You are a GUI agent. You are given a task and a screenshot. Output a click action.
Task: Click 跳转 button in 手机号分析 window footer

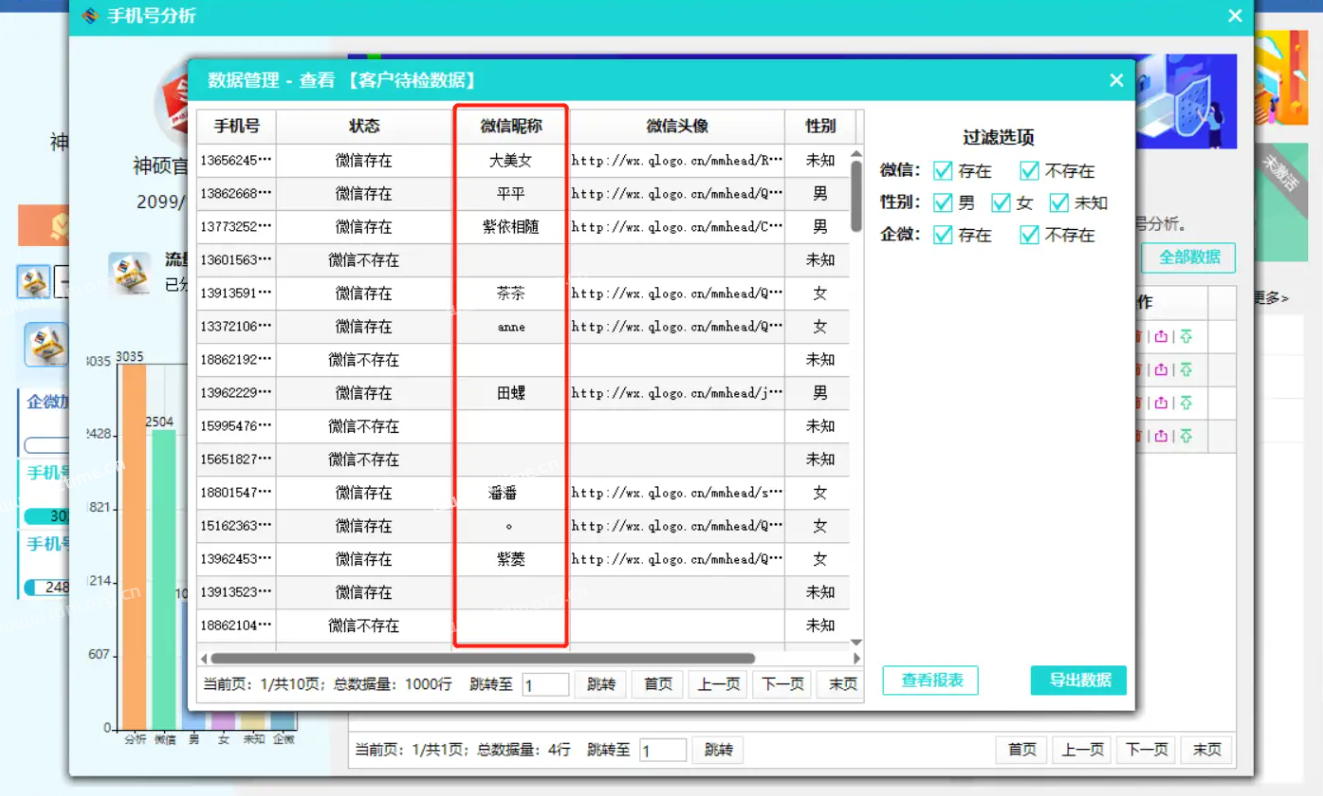[718, 750]
